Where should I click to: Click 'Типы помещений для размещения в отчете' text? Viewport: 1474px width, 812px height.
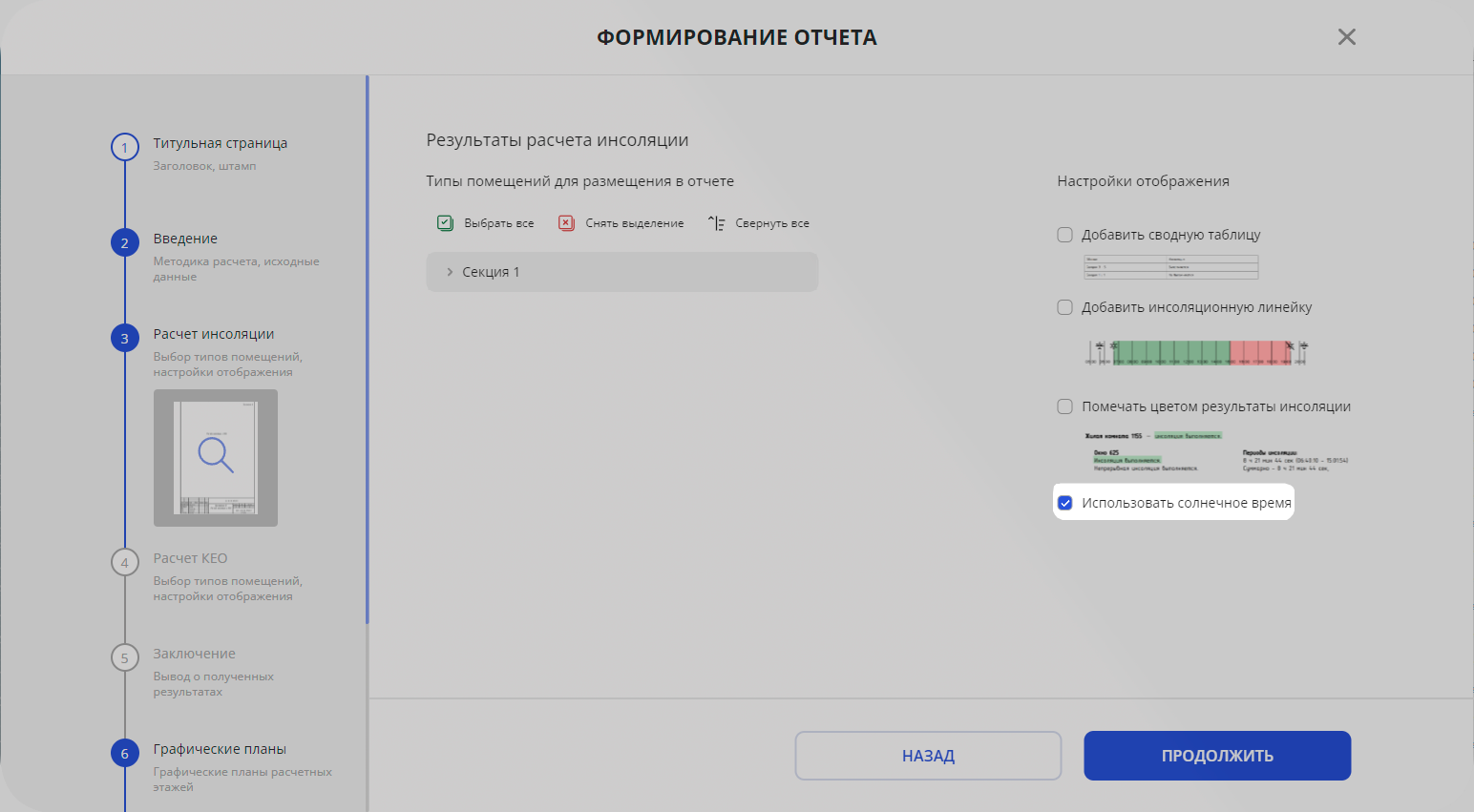pos(579,181)
